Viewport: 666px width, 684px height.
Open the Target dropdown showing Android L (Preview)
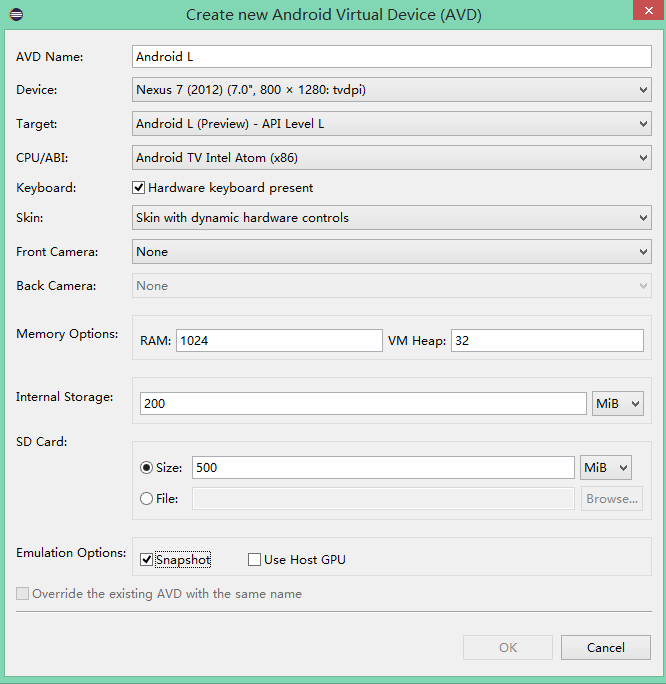pyautogui.click(x=392, y=124)
